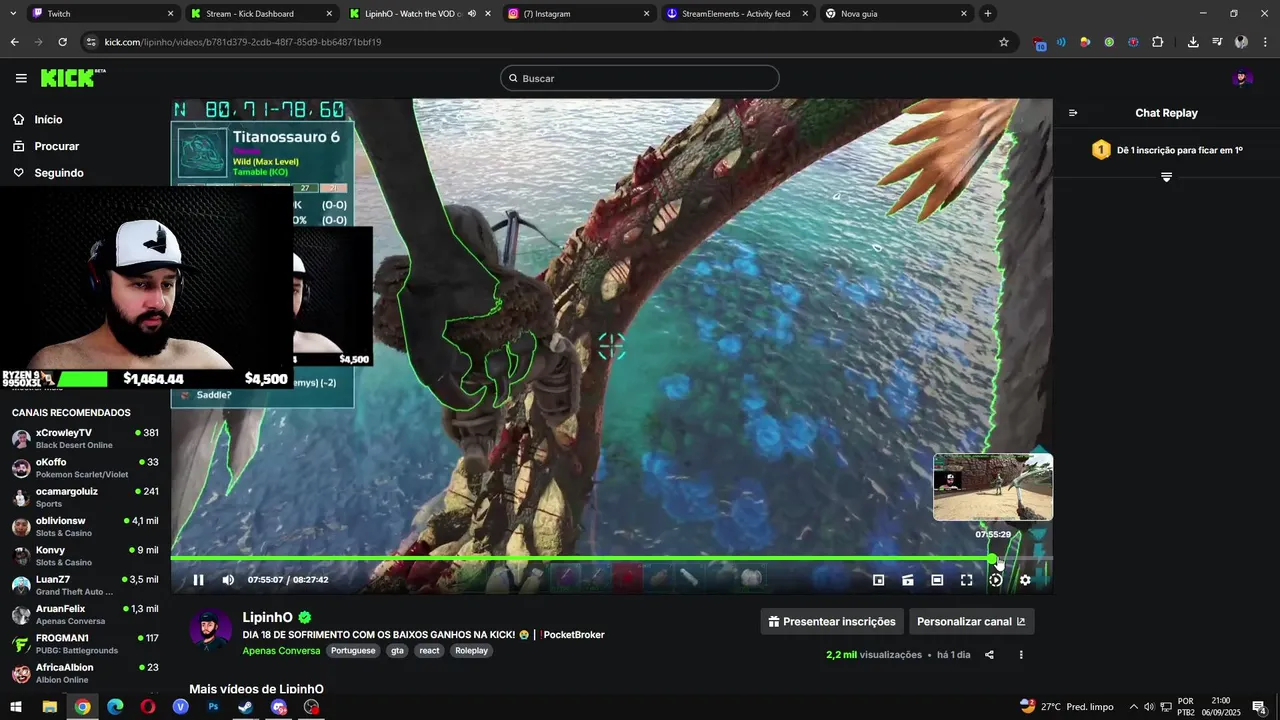Enable picture-in-picture mini player
This screenshot has width=1280, height=720.
tap(879, 580)
